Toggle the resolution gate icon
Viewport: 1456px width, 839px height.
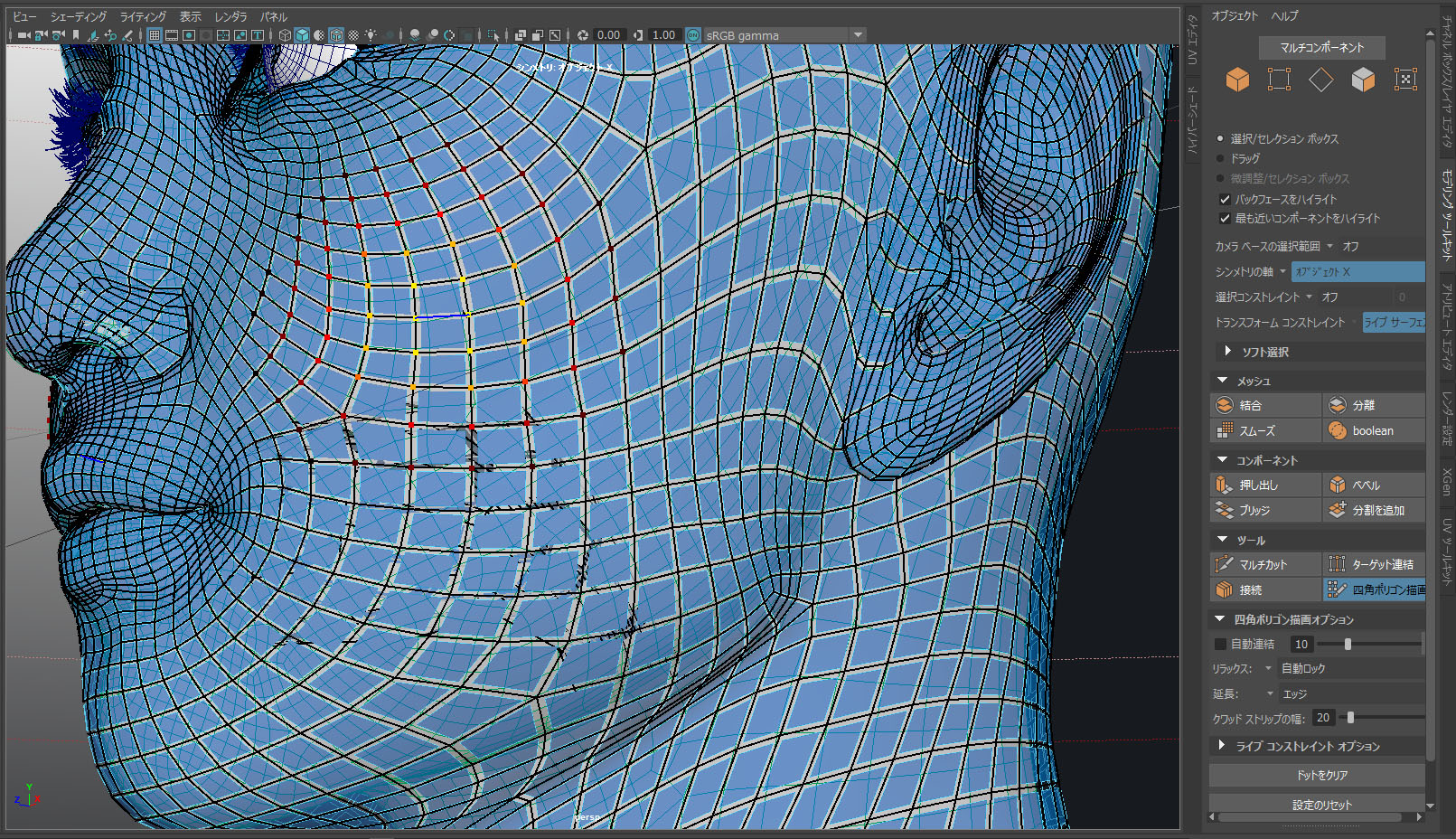[189, 35]
